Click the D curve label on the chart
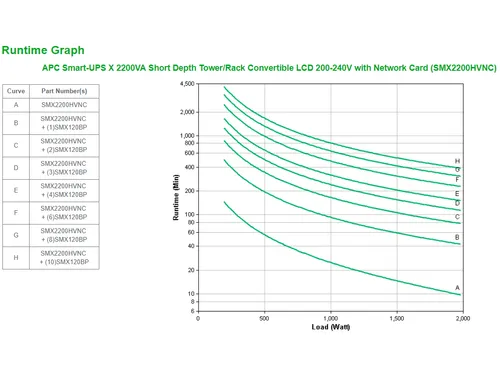500x375 pixels. click(457, 203)
